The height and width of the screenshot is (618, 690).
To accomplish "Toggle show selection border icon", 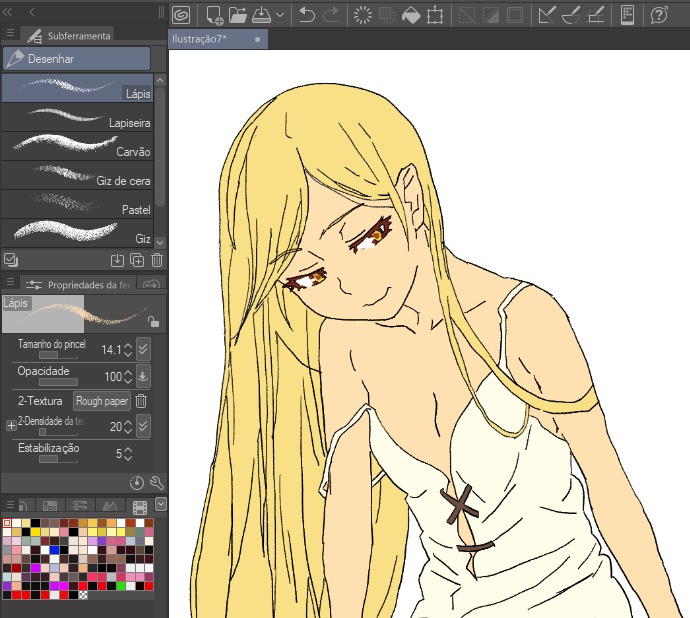I will pyautogui.click(x=515, y=15).
